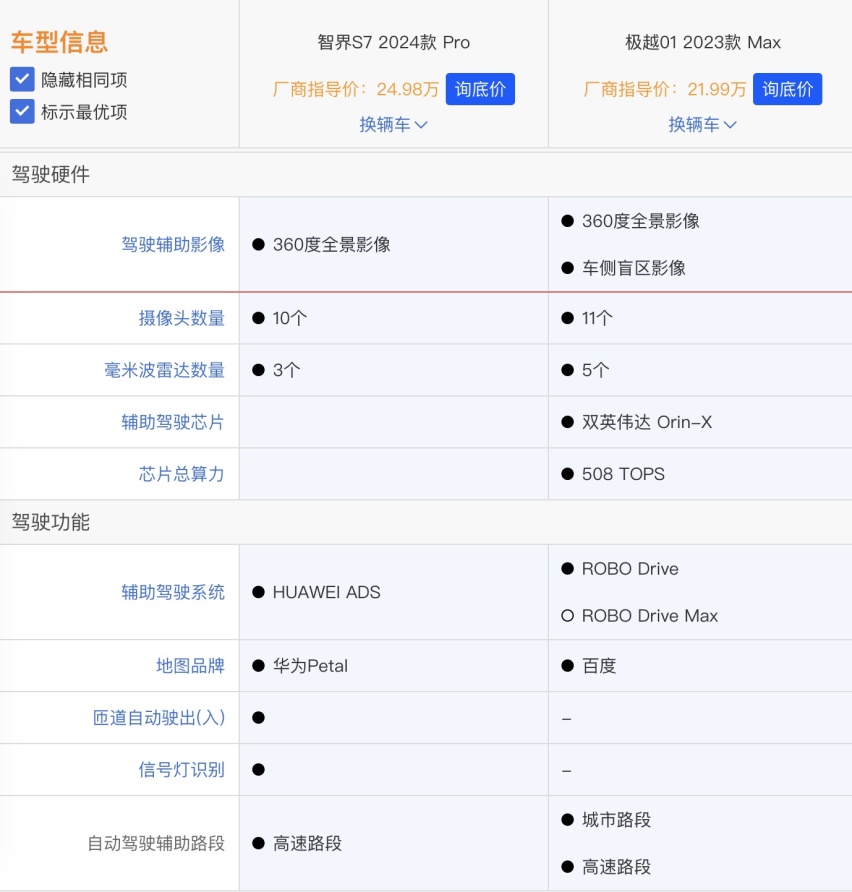Image resolution: width=852 pixels, height=892 pixels.
Task: Select the 车型信息 heading
Action: click(x=59, y=42)
